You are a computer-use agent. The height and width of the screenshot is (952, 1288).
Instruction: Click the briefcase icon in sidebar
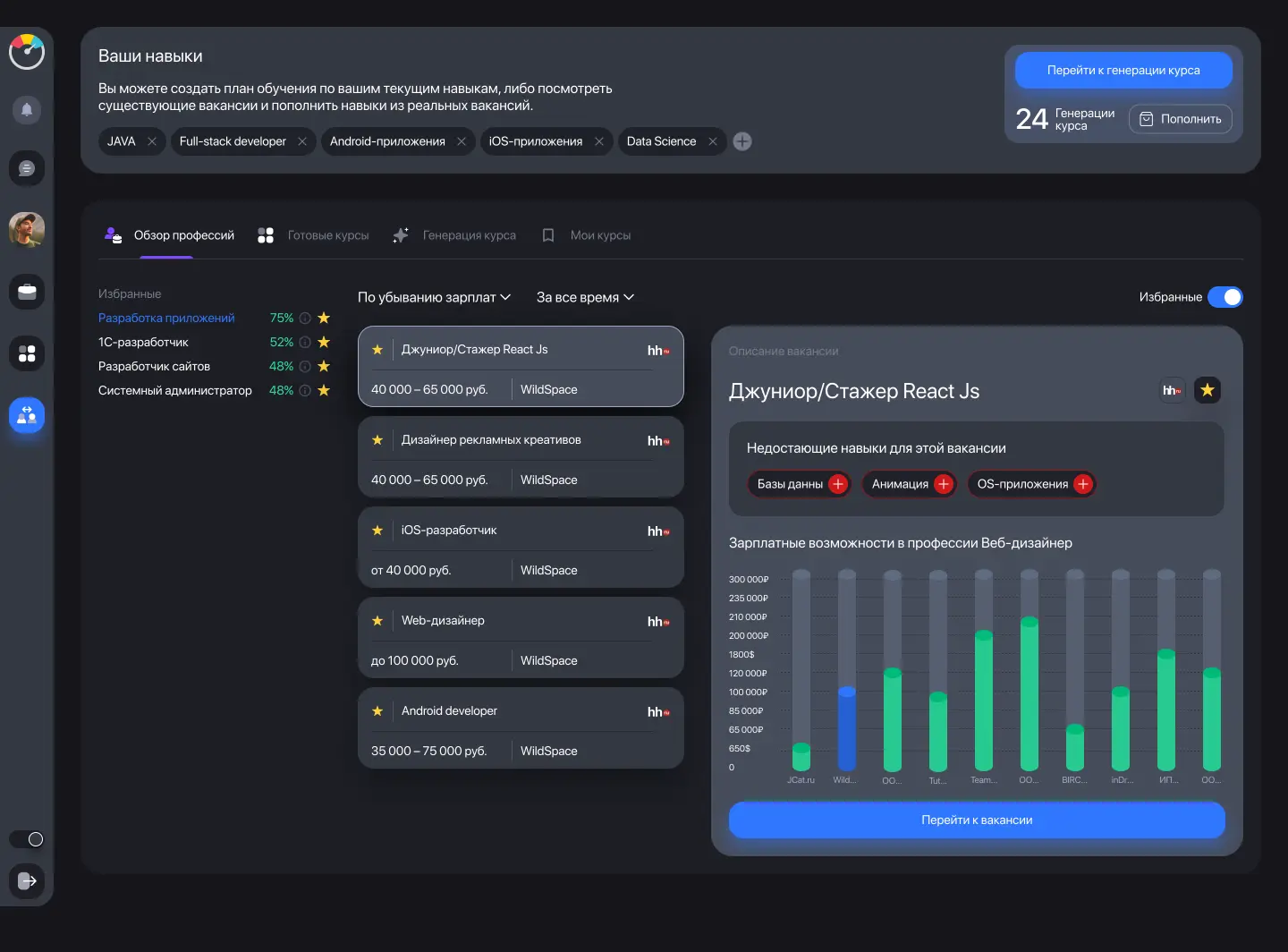27,292
